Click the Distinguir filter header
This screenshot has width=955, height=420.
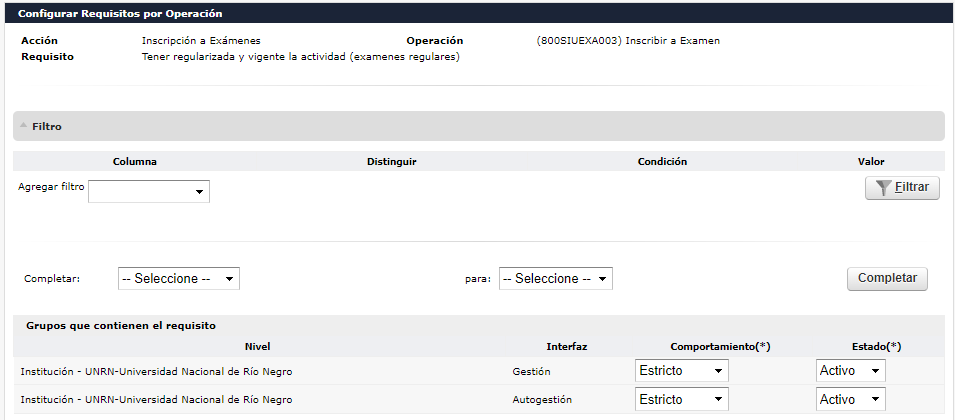click(x=391, y=161)
